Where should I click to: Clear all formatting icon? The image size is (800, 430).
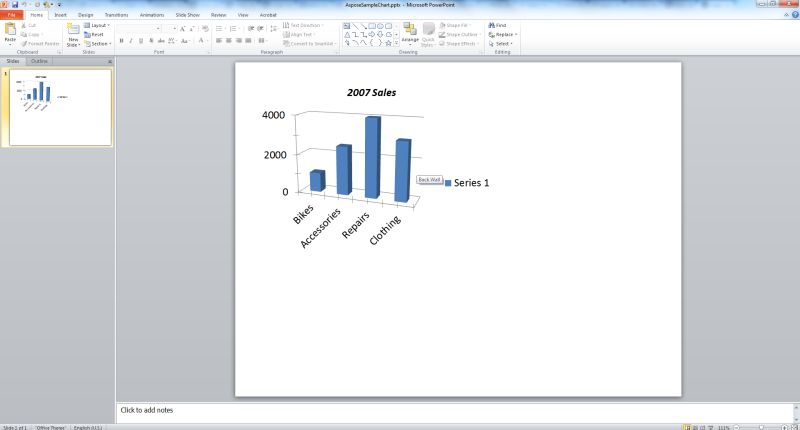click(x=205, y=29)
